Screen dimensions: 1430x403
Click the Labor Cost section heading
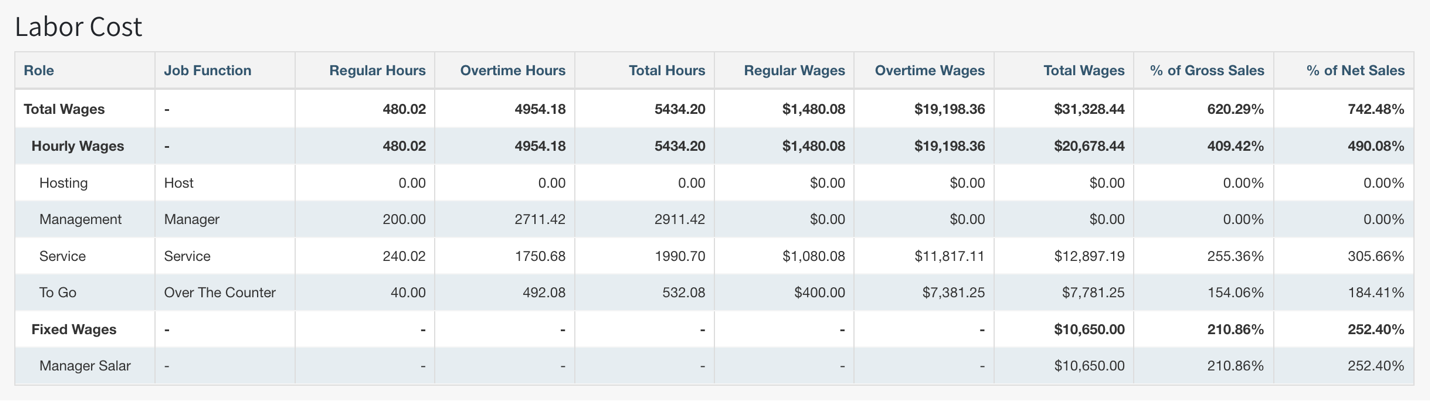coord(79,27)
